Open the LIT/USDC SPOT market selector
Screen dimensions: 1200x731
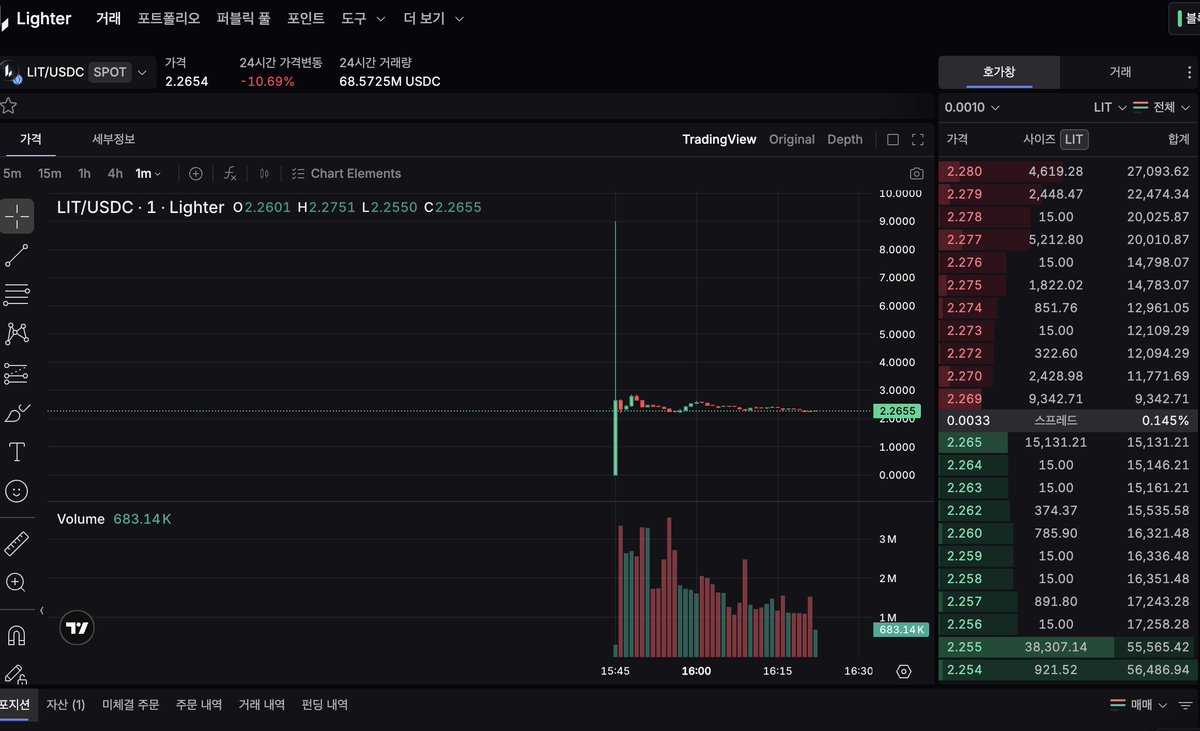(77, 72)
